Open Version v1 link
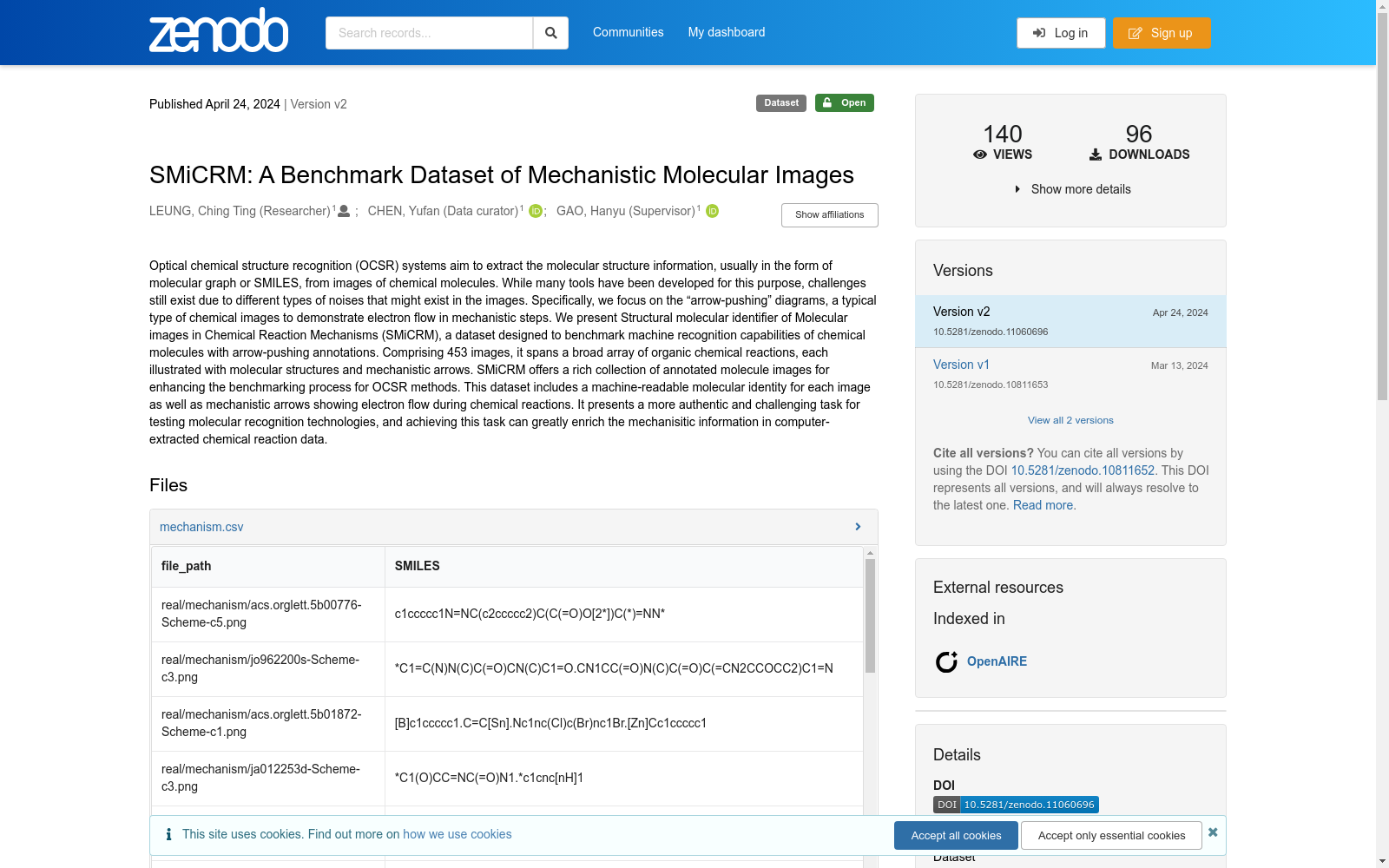The image size is (1389, 868). [961, 365]
